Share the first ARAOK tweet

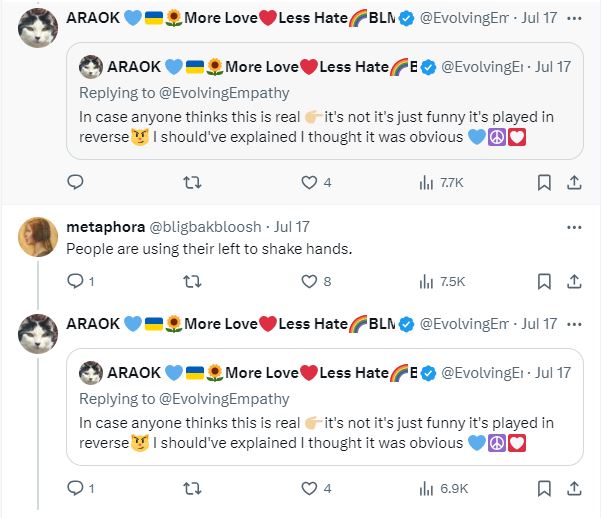pos(574,182)
